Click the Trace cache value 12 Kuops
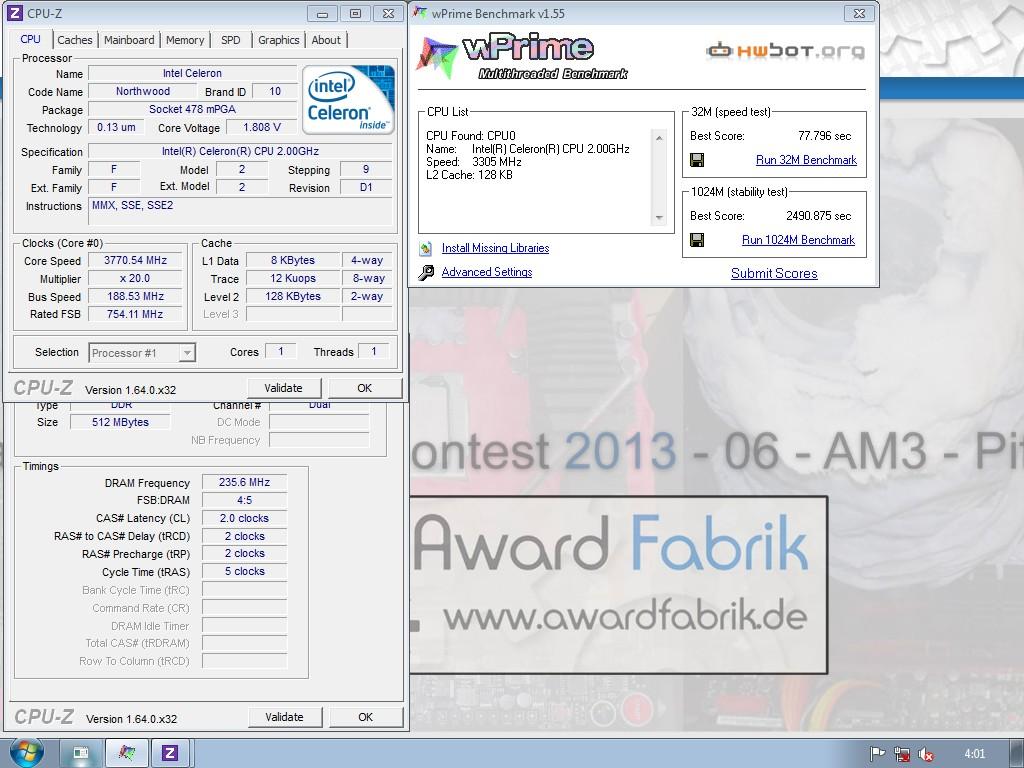Image resolution: width=1024 pixels, height=768 pixels. 293,278
